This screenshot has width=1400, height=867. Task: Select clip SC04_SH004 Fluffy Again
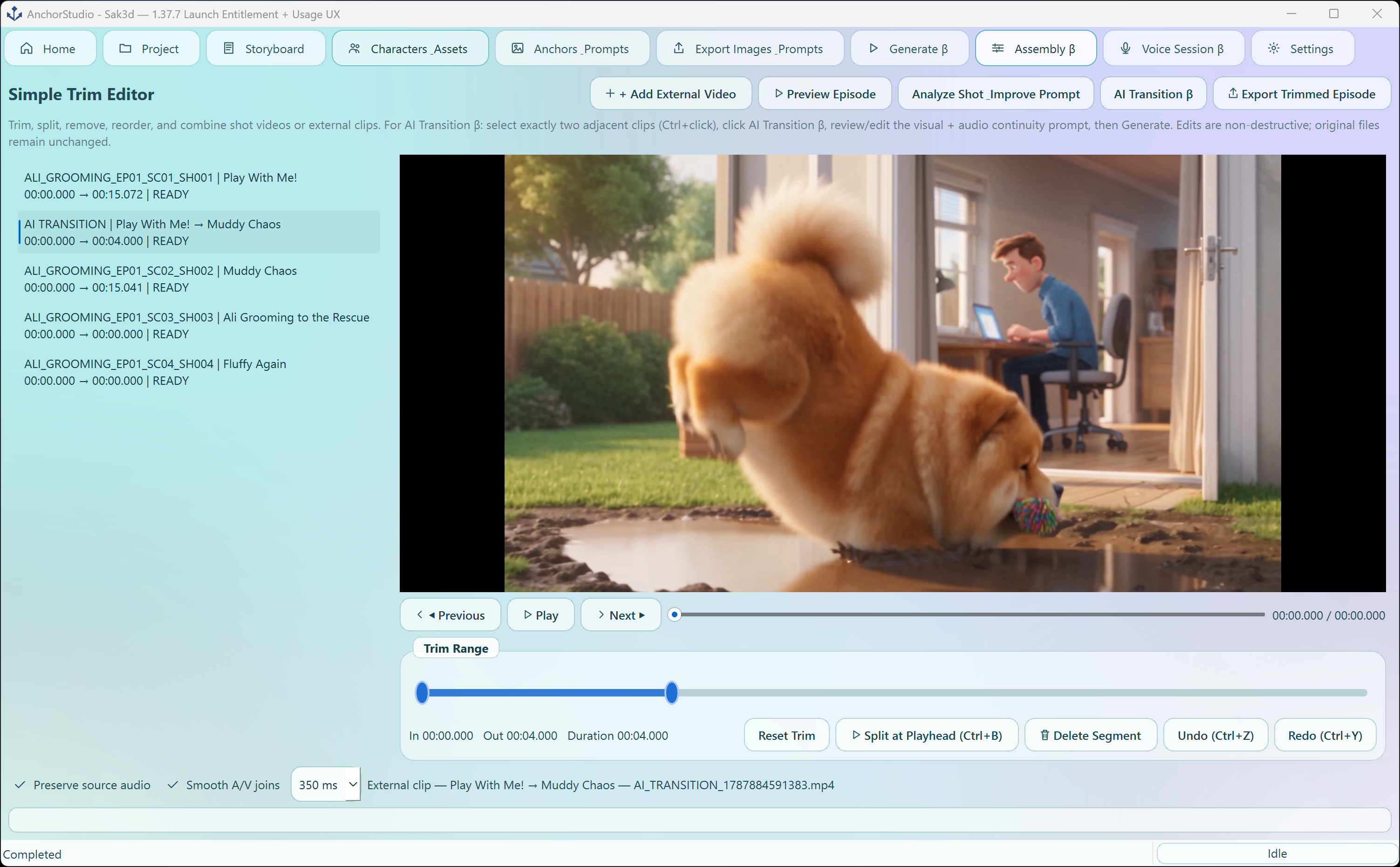click(x=199, y=372)
